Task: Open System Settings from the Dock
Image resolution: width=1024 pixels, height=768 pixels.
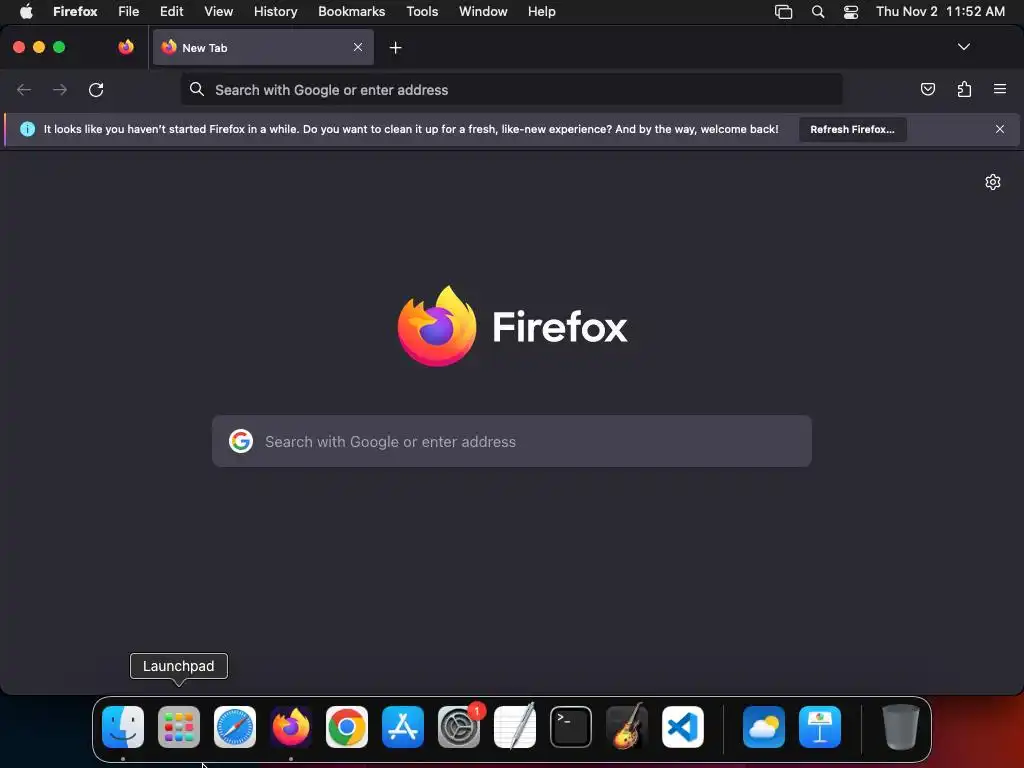Action: (459, 726)
